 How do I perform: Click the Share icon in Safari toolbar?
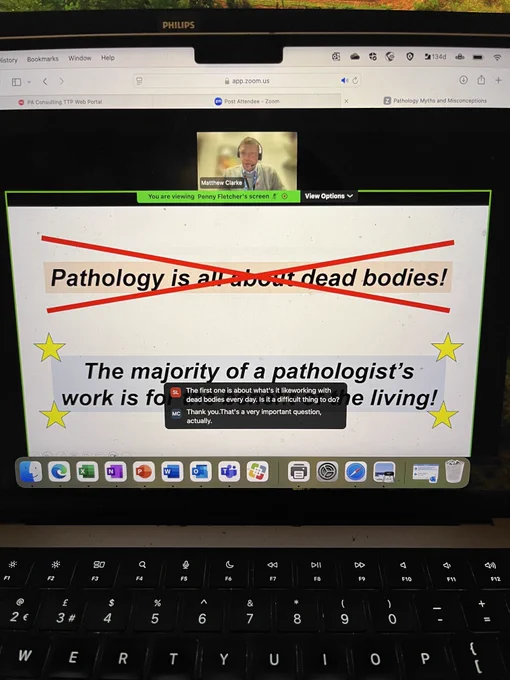pyautogui.click(x=481, y=80)
